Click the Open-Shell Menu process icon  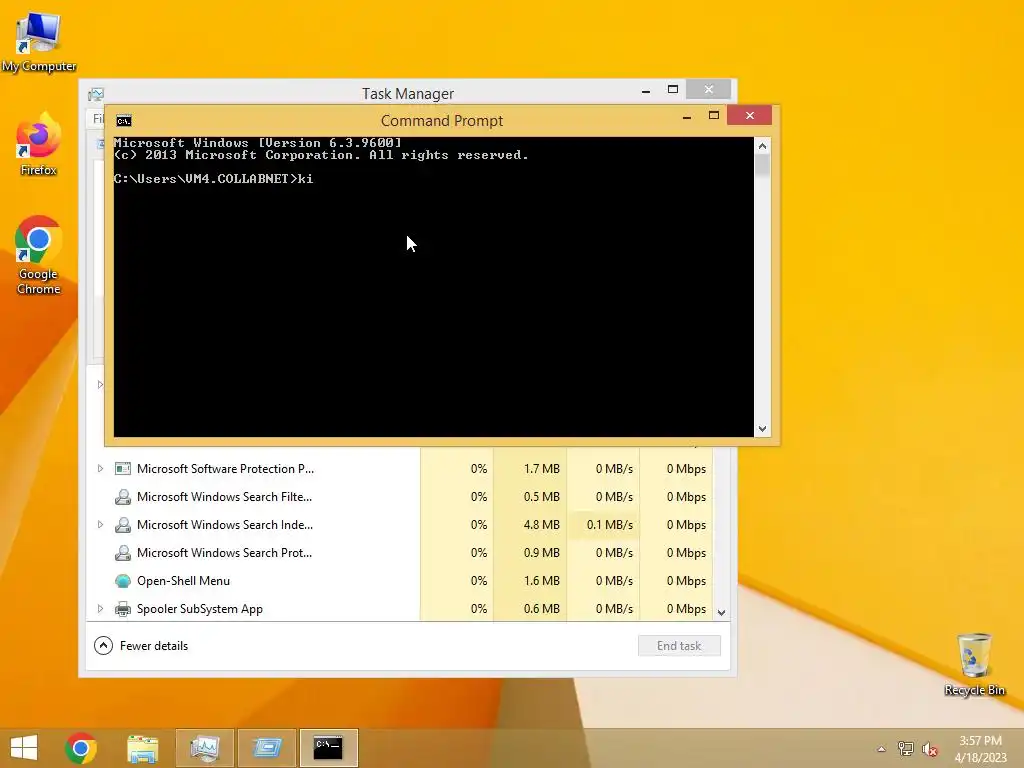[x=122, y=581]
